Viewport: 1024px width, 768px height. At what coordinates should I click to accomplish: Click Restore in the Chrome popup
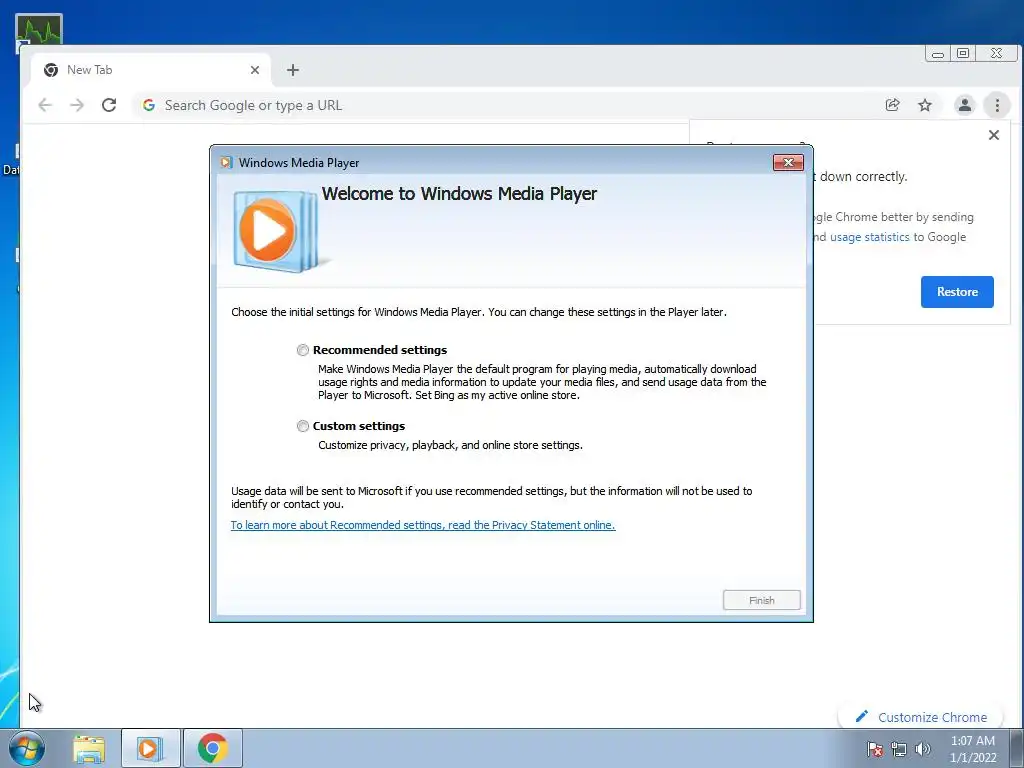coord(957,292)
